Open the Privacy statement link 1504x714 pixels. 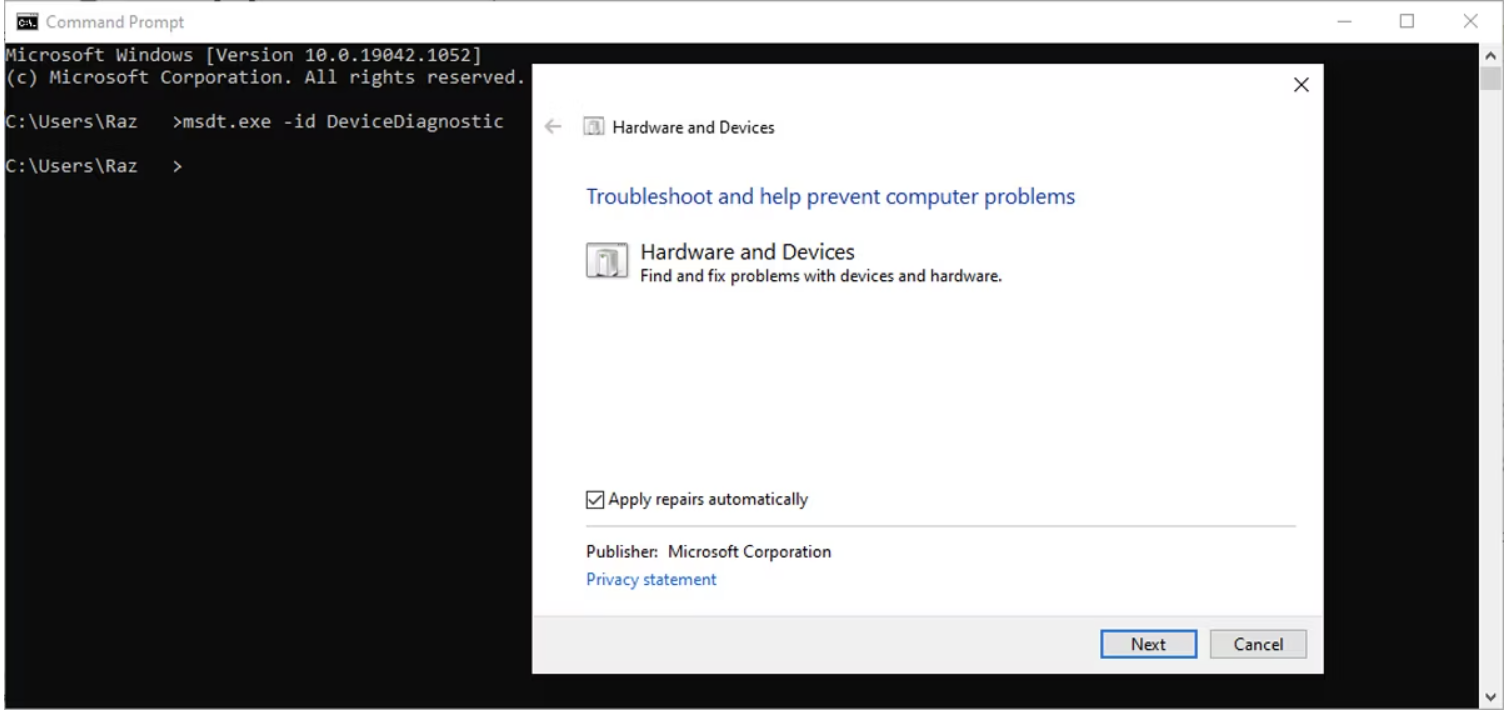pos(651,580)
